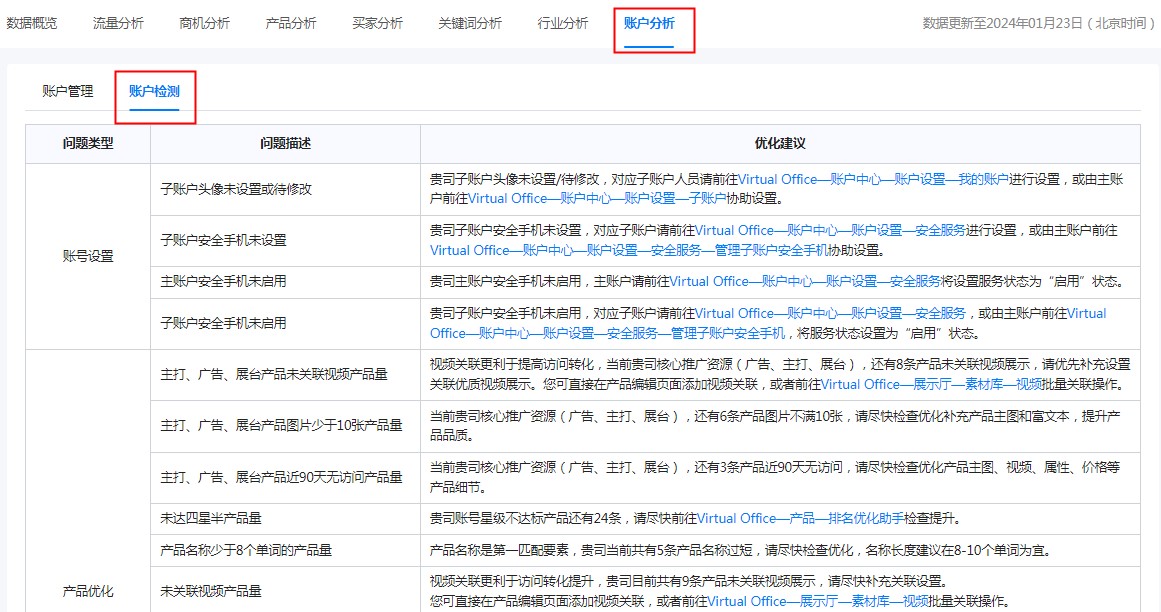Screen dimensions: 1161x612
Task: Select the 买家分析 tab
Action: coord(376,20)
